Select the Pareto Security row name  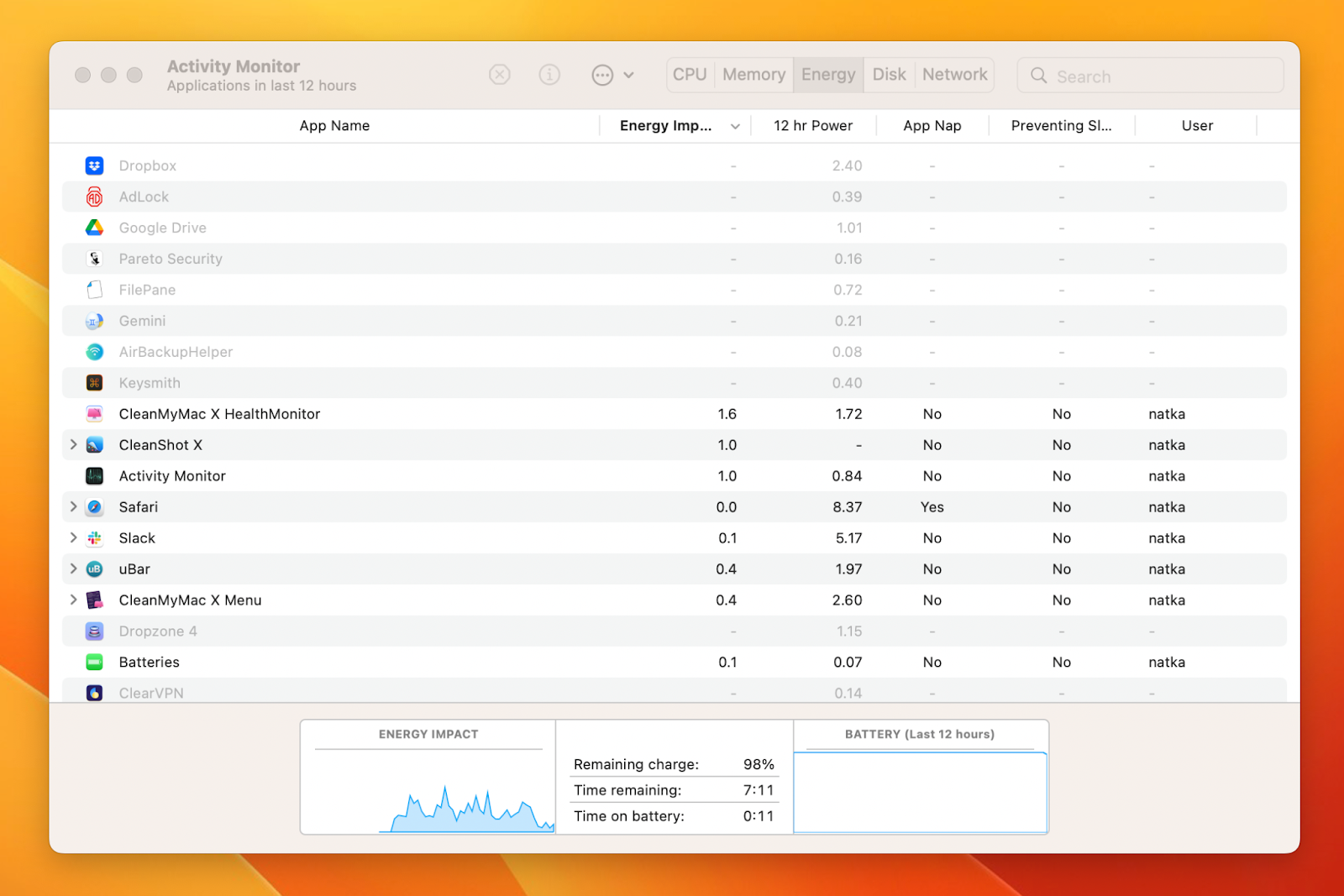tap(171, 259)
